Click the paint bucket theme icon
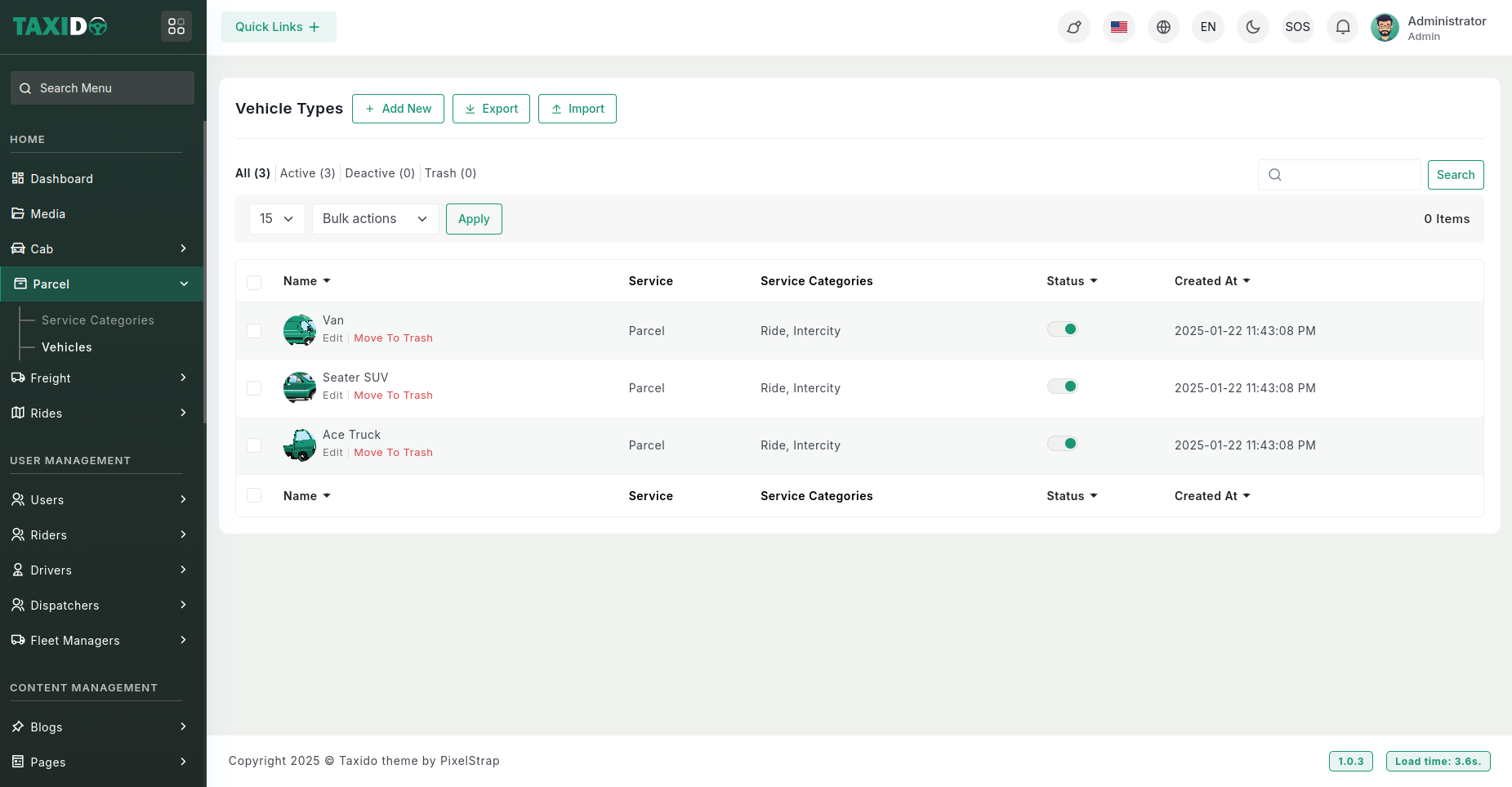The image size is (1512, 787). (x=1073, y=27)
